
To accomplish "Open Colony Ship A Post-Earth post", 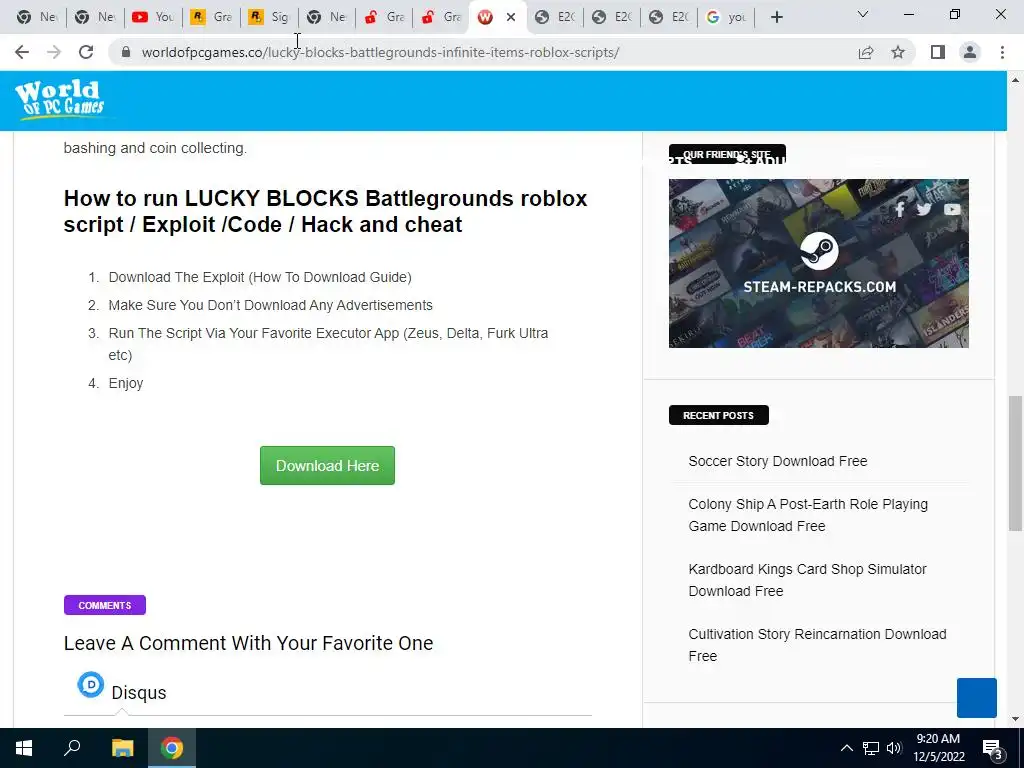I will point(808,515).
